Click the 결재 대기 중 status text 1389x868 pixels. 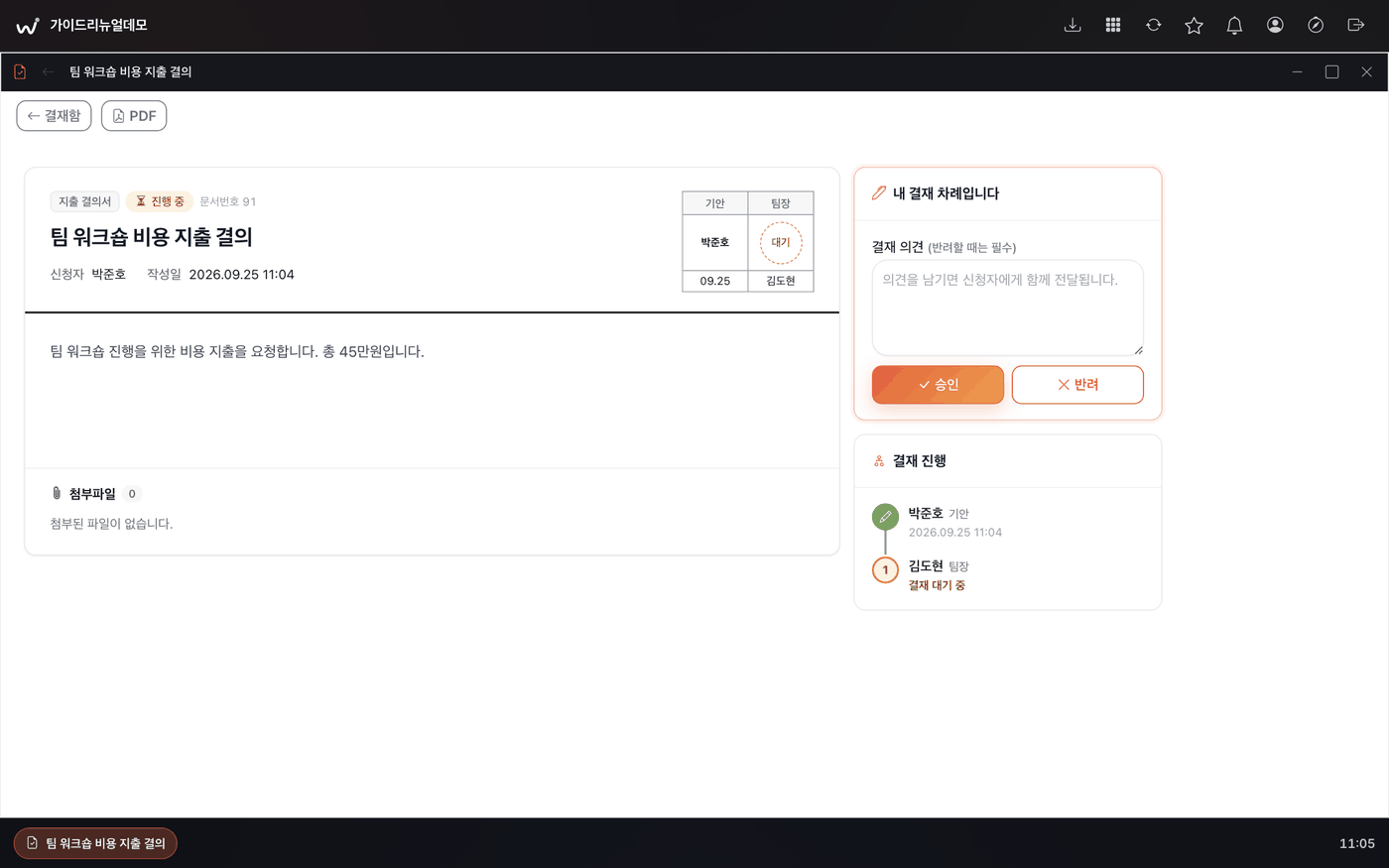937,585
